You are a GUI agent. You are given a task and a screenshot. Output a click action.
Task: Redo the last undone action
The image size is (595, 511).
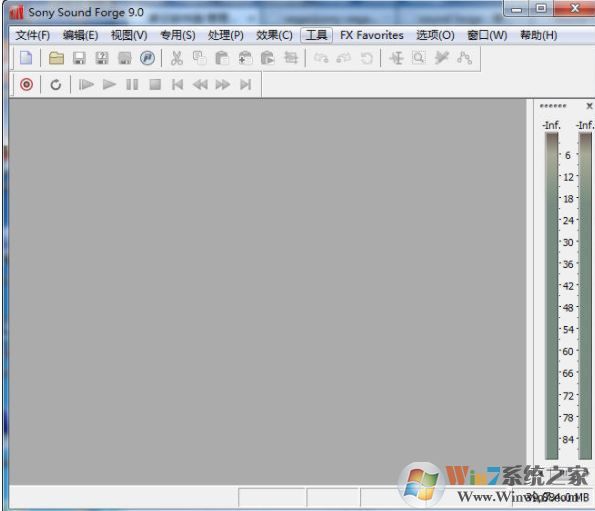(344, 58)
